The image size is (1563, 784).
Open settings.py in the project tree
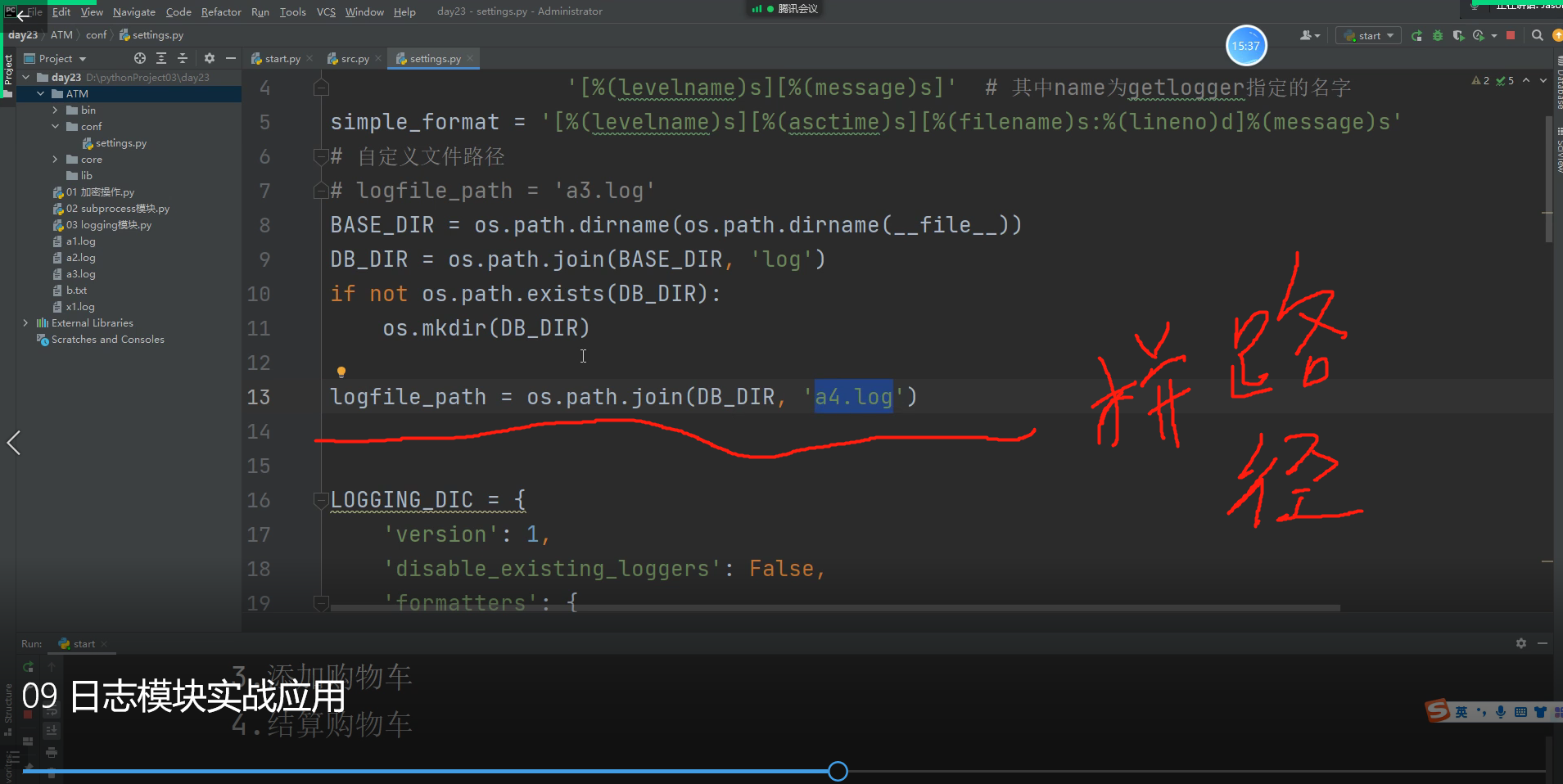point(120,142)
